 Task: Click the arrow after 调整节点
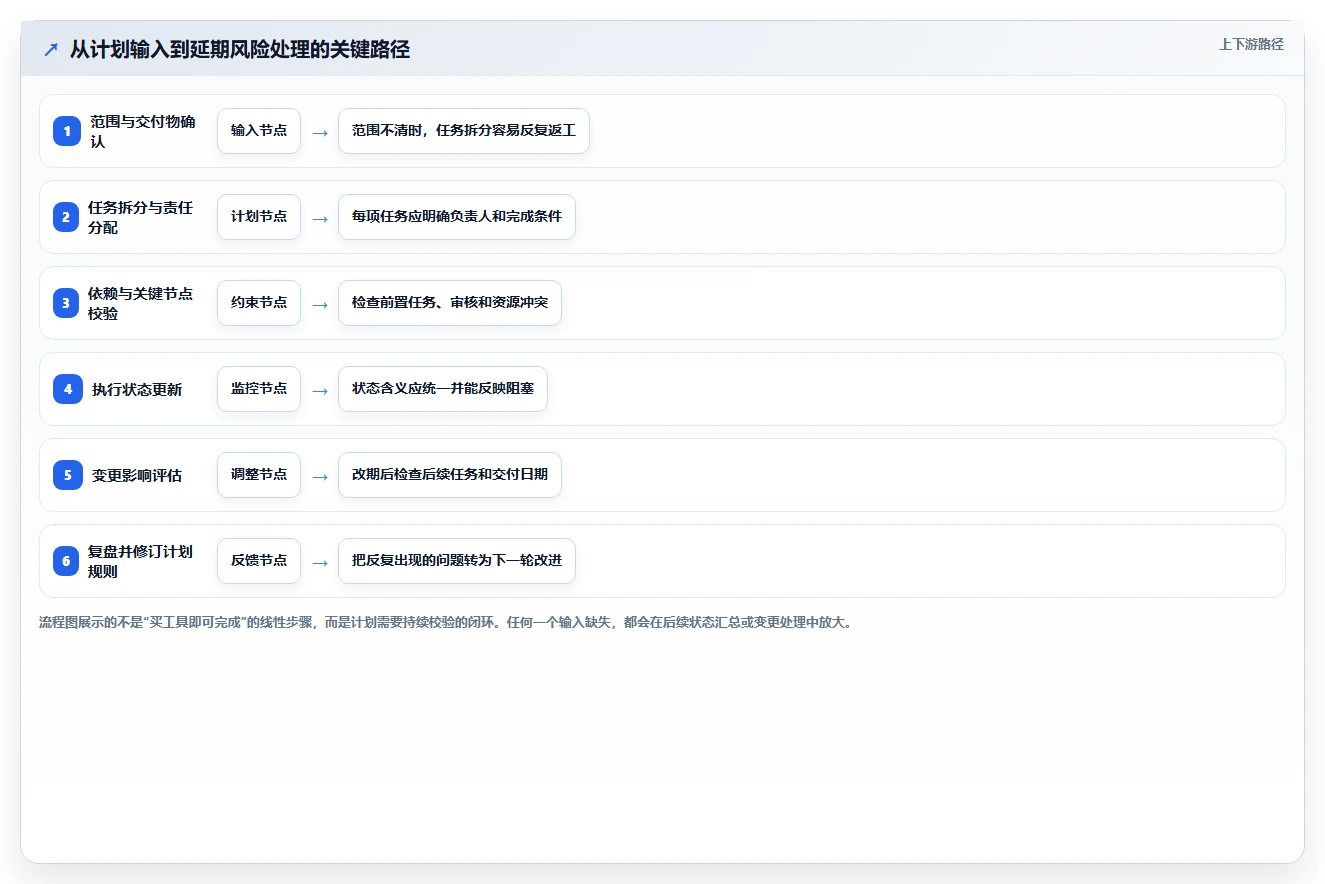pos(320,476)
